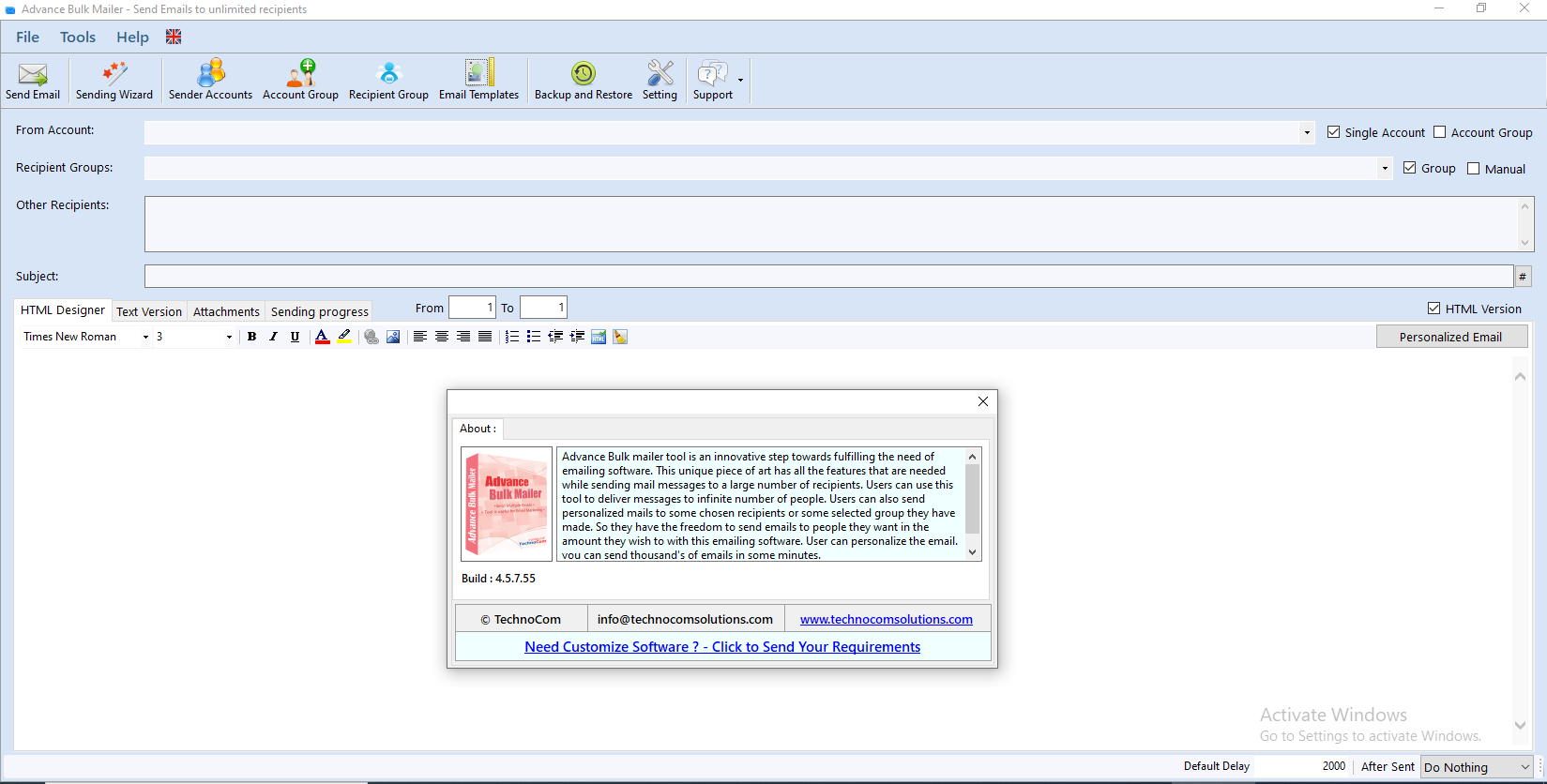Click the Subject input field
The height and width of the screenshot is (784, 1547).
pyautogui.click(x=827, y=277)
